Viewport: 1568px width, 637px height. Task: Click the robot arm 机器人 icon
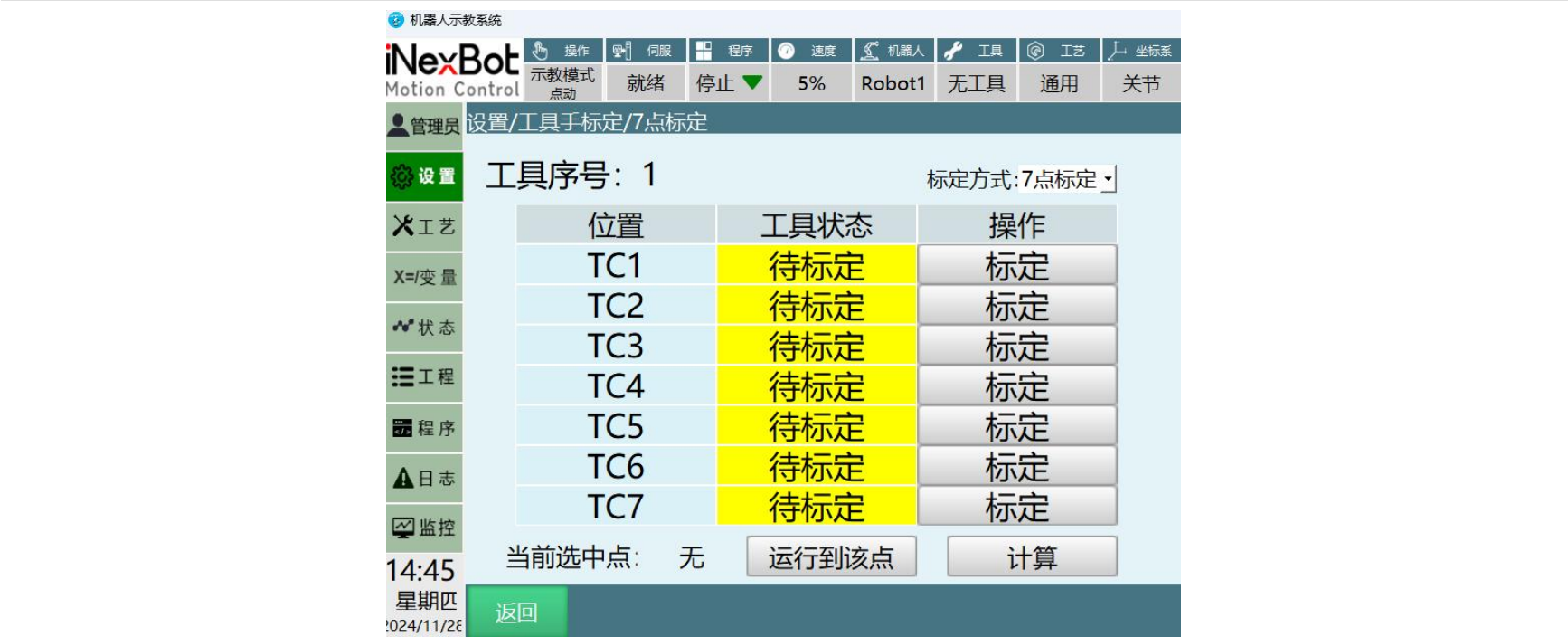tap(870, 51)
